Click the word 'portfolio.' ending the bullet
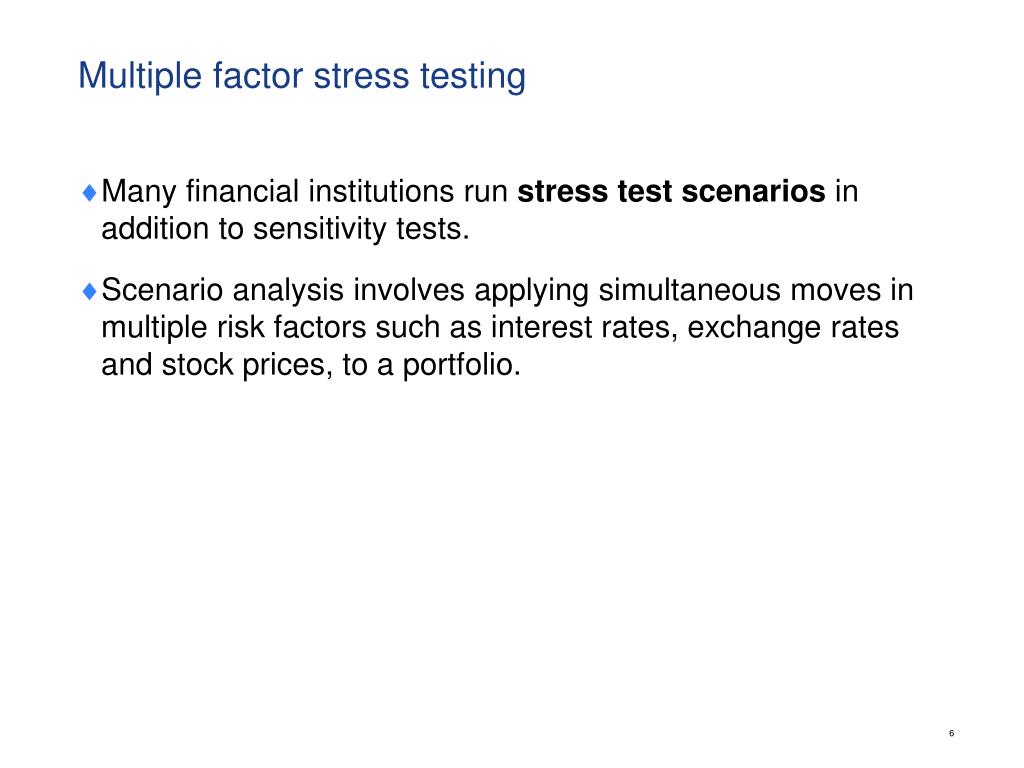The height and width of the screenshot is (768, 1024). pos(462,365)
